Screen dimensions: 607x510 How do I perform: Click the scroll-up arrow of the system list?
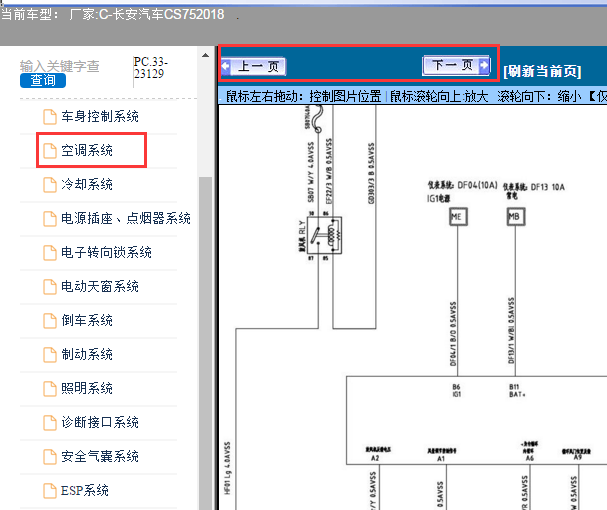205,55
